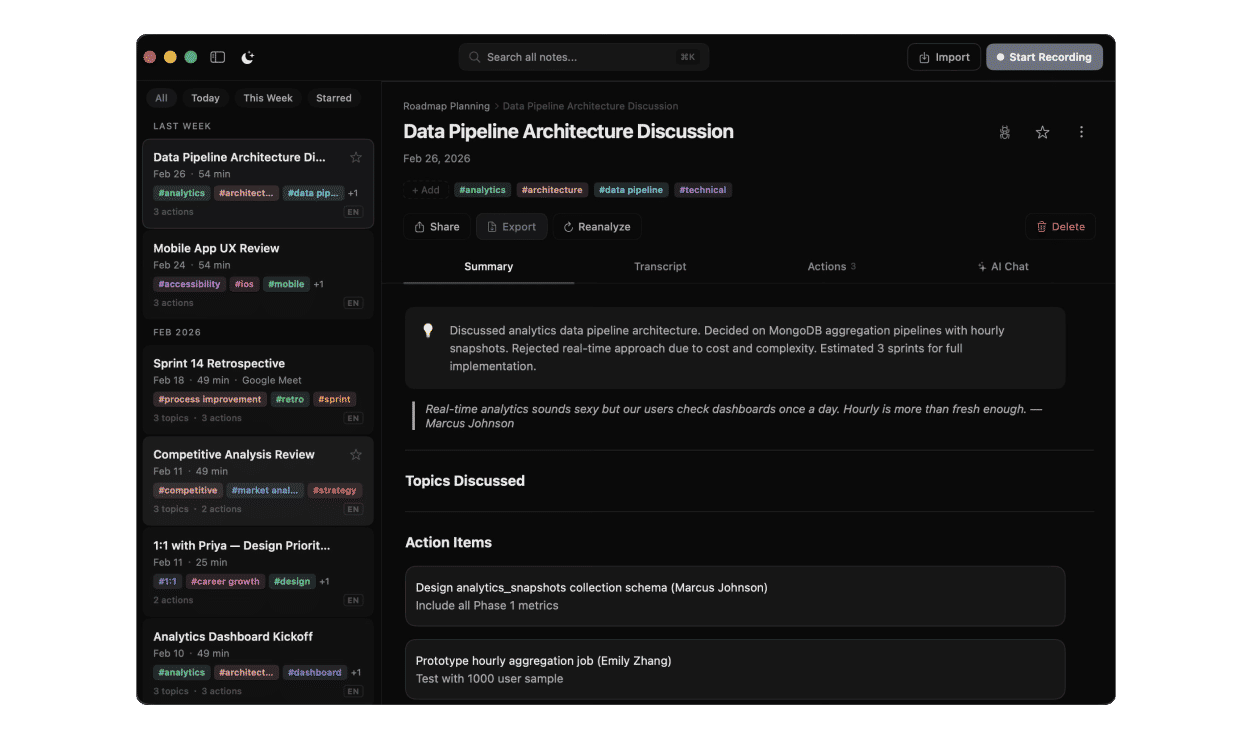The image size is (1252, 739).
Task: Open the Sprint 14 Retrospective note
Action: (258, 390)
